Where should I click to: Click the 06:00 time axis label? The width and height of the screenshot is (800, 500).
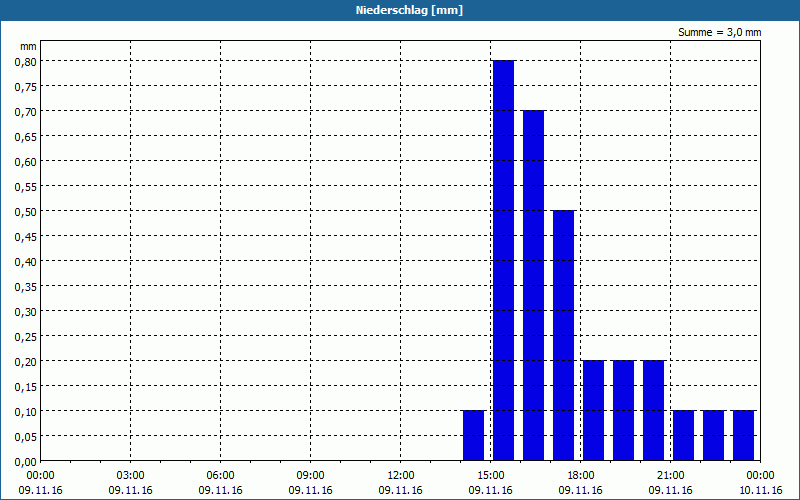click(x=220, y=476)
